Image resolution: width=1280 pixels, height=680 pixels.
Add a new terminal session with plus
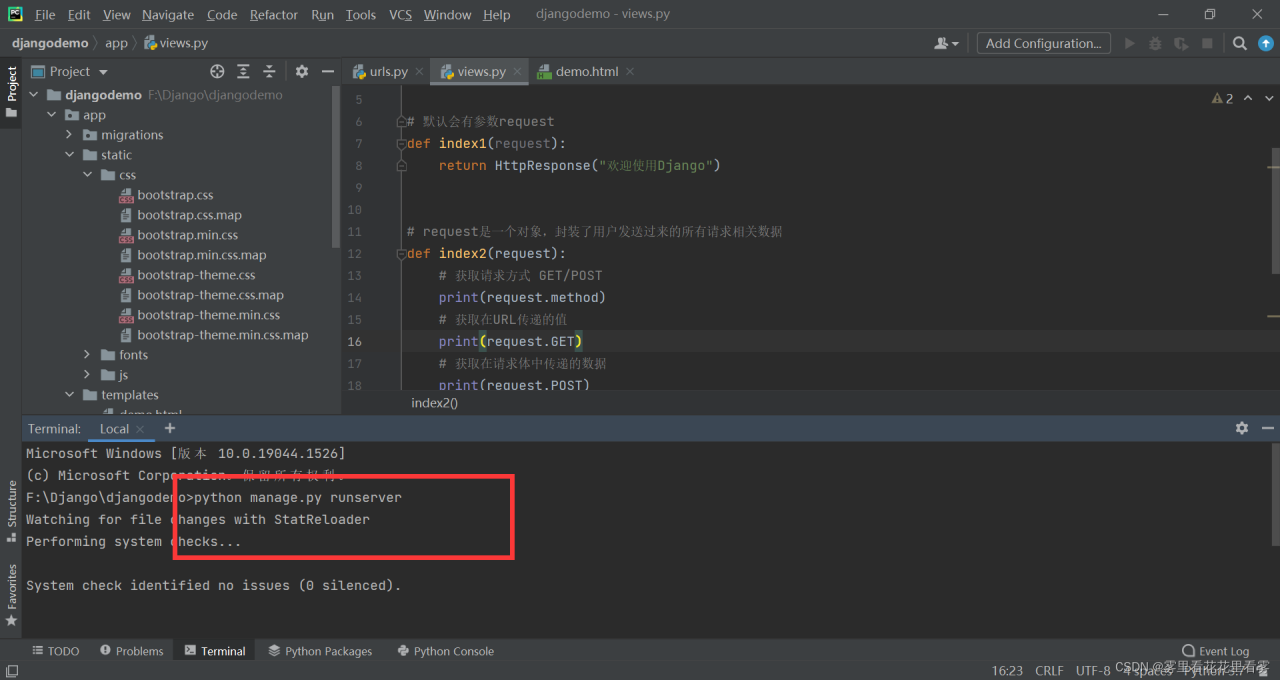pyautogui.click(x=170, y=428)
